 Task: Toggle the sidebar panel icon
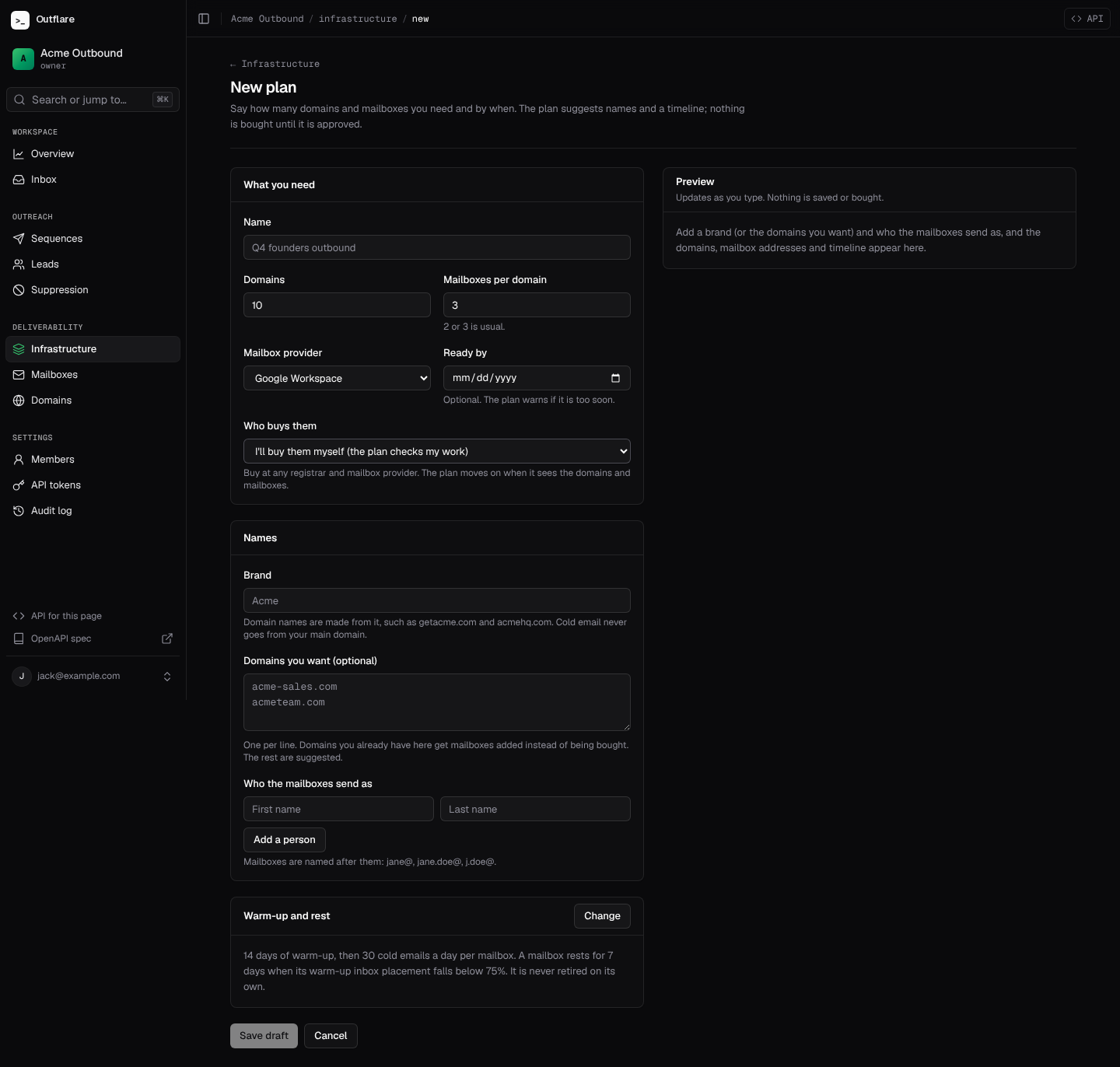coord(204,19)
